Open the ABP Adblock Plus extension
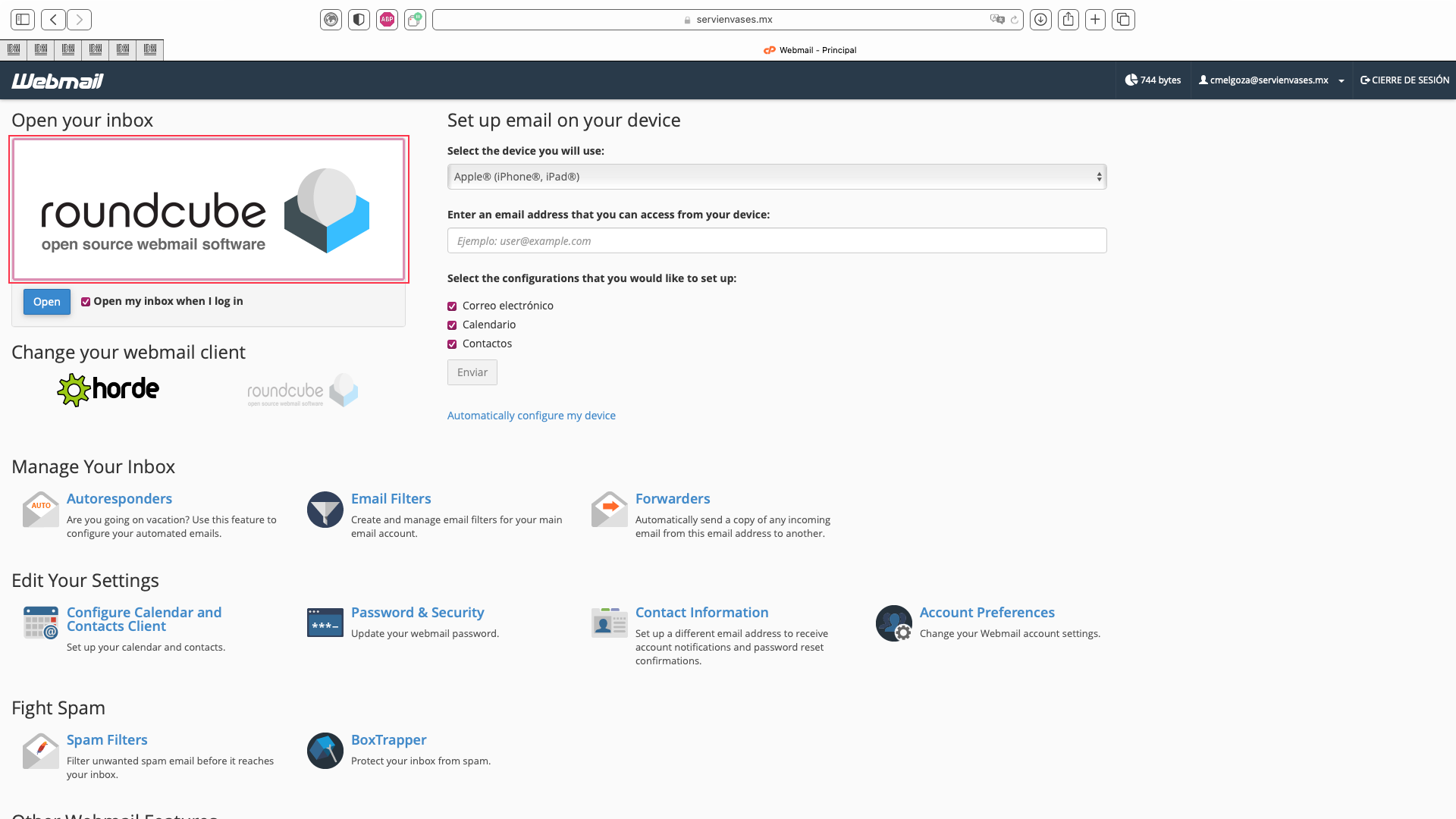This screenshot has height=819, width=1456. (x=388, y=20)
